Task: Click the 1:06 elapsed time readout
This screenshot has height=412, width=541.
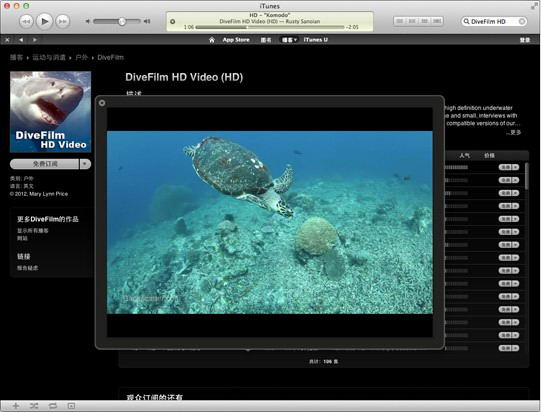Action: coord(189,27)
